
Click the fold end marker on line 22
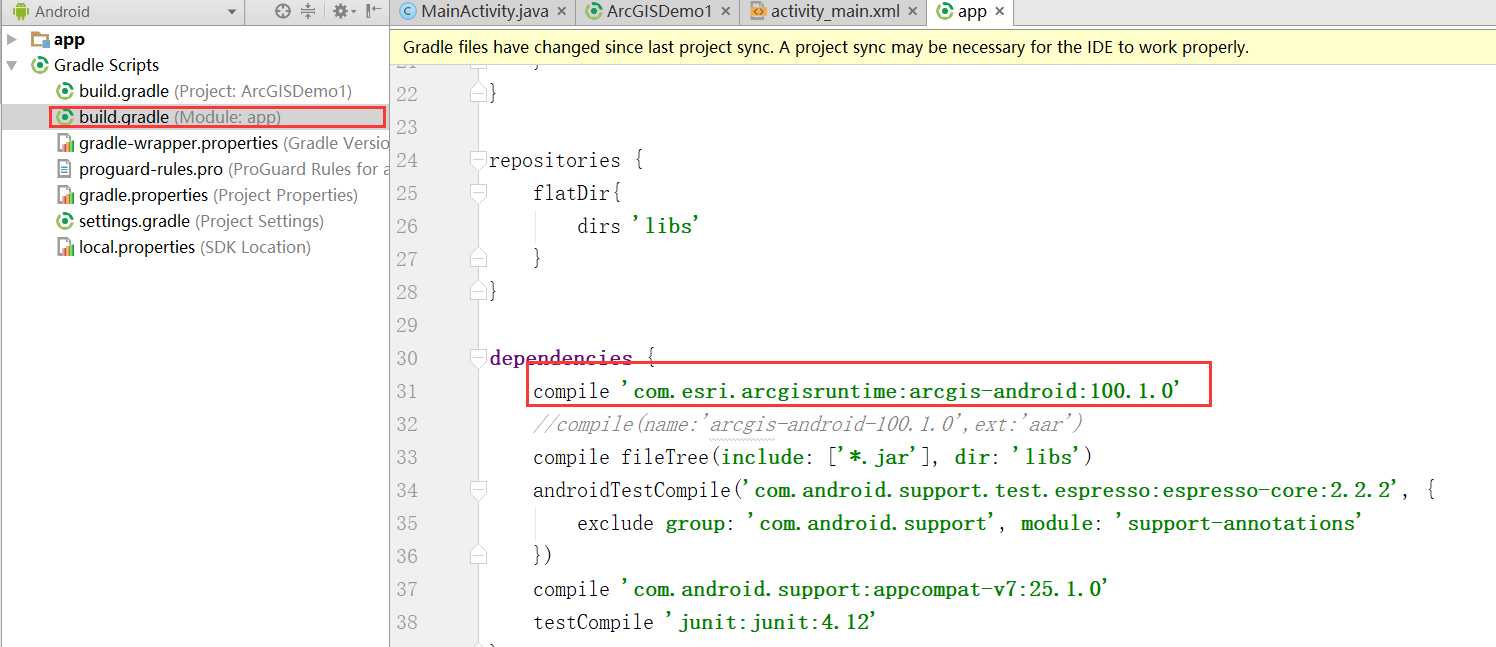point(478,94)
